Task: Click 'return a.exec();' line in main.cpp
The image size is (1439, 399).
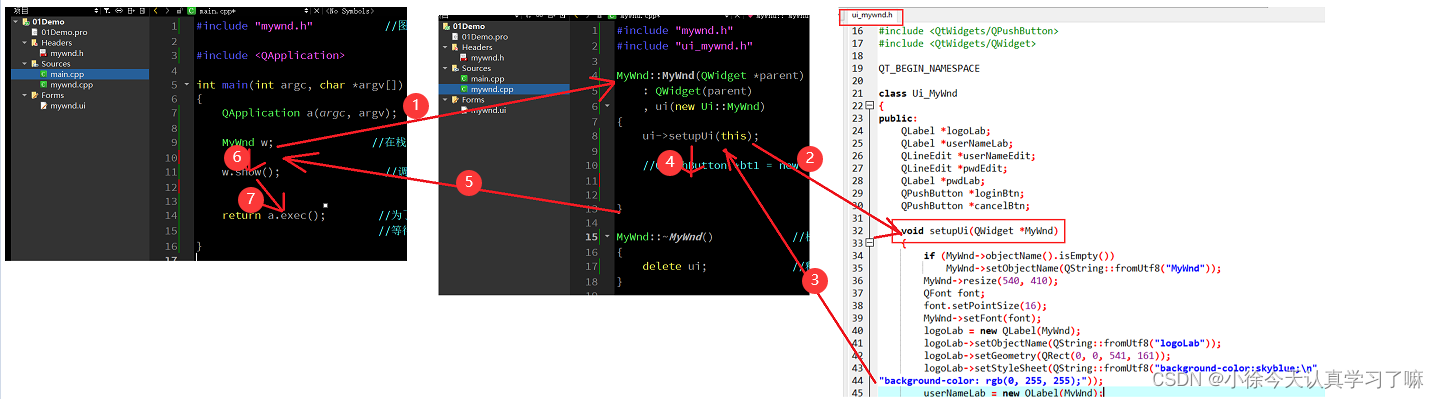Action: click(x=274, y=215)
